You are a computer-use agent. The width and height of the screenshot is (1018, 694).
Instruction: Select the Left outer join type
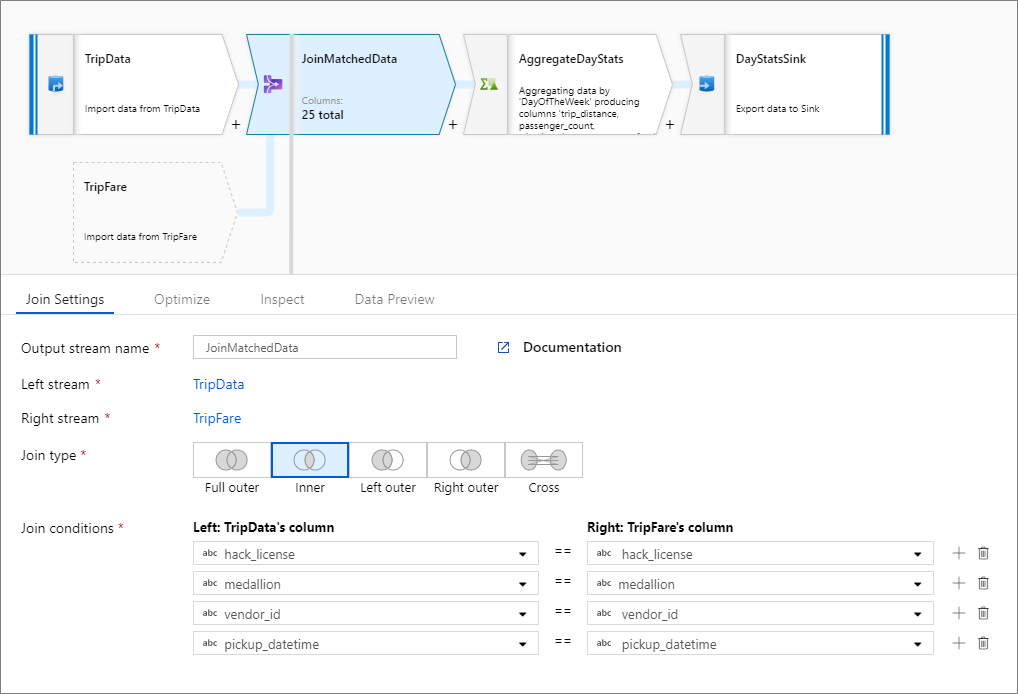click(387, 459)
